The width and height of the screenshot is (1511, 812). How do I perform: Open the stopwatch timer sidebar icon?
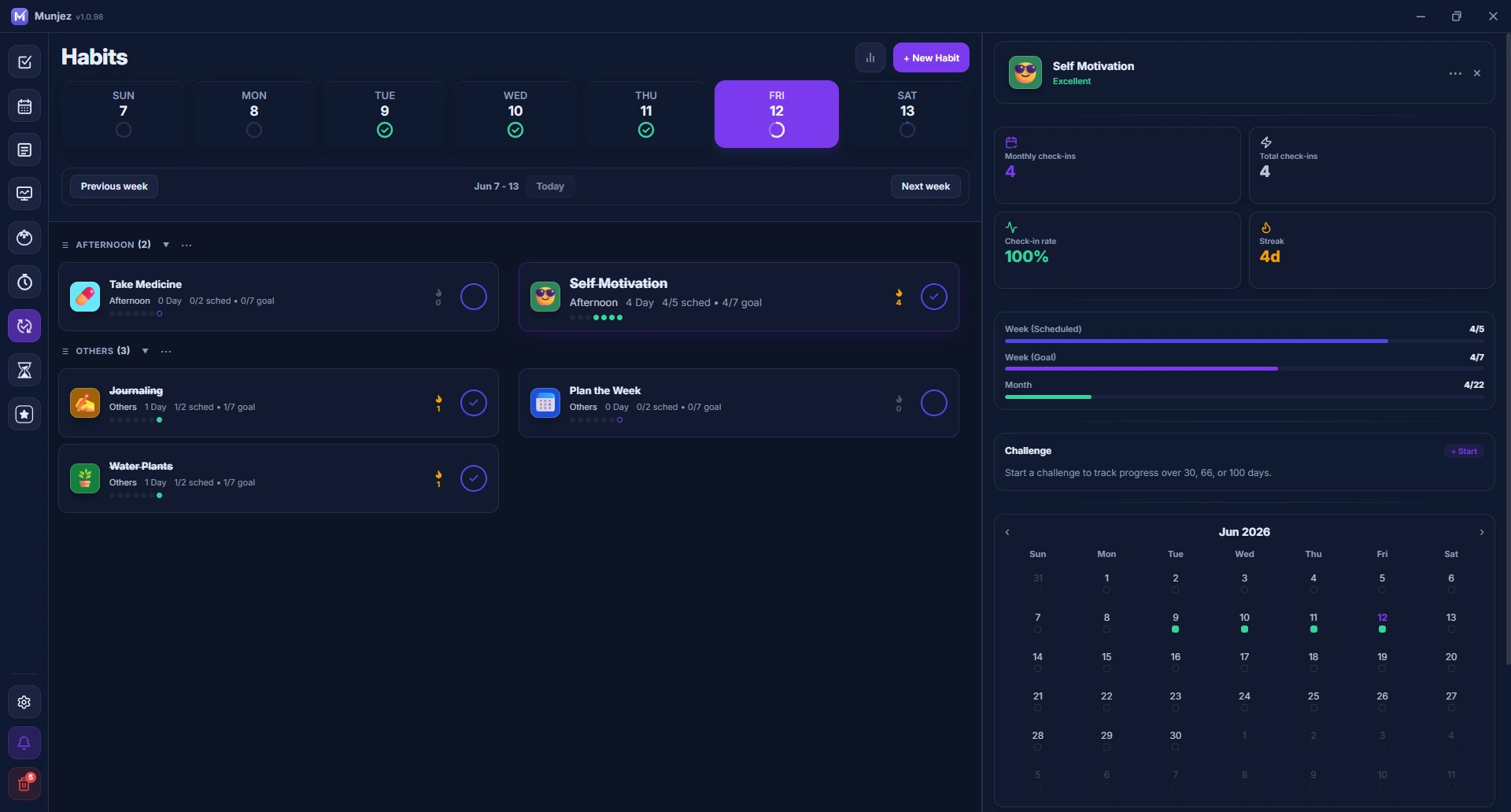click(x=24, y=282)
